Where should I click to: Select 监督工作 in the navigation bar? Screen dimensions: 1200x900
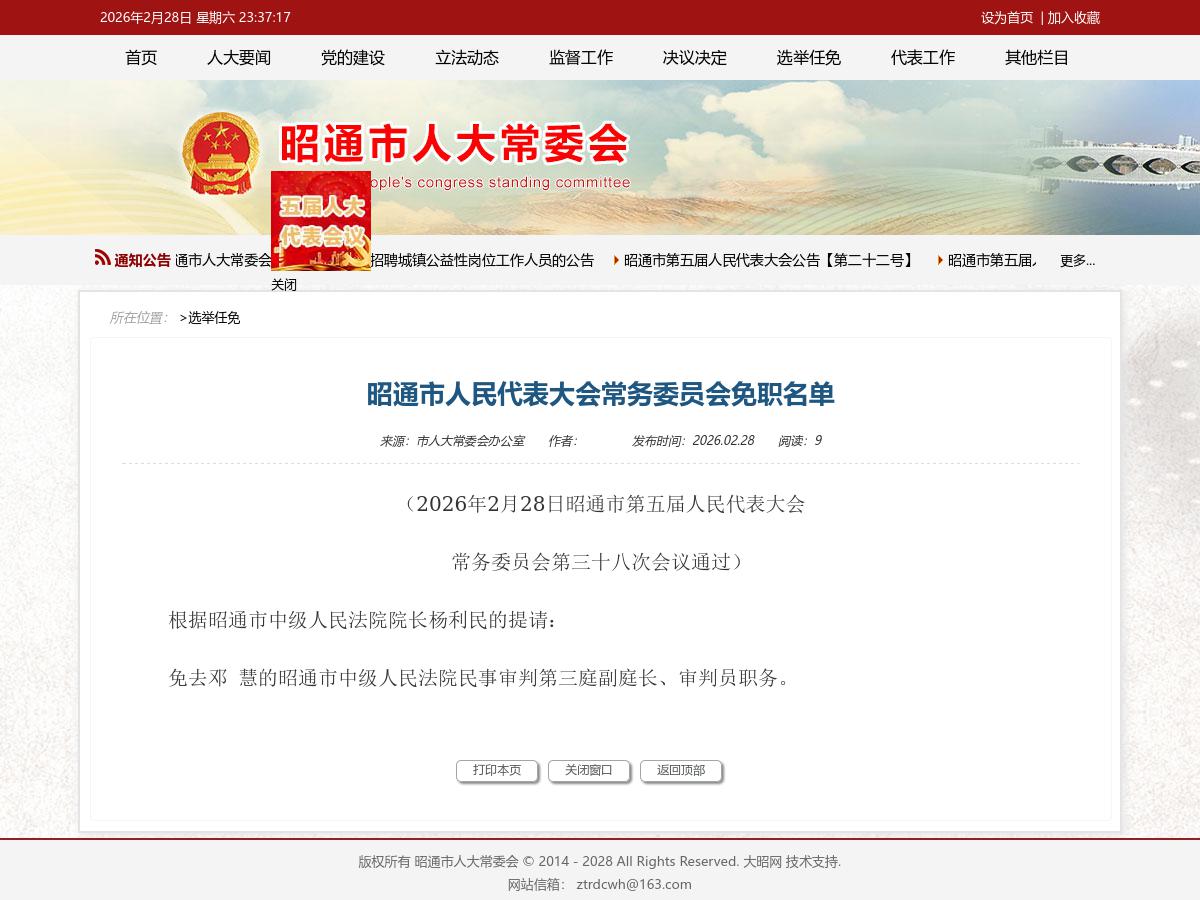[580, 58]
